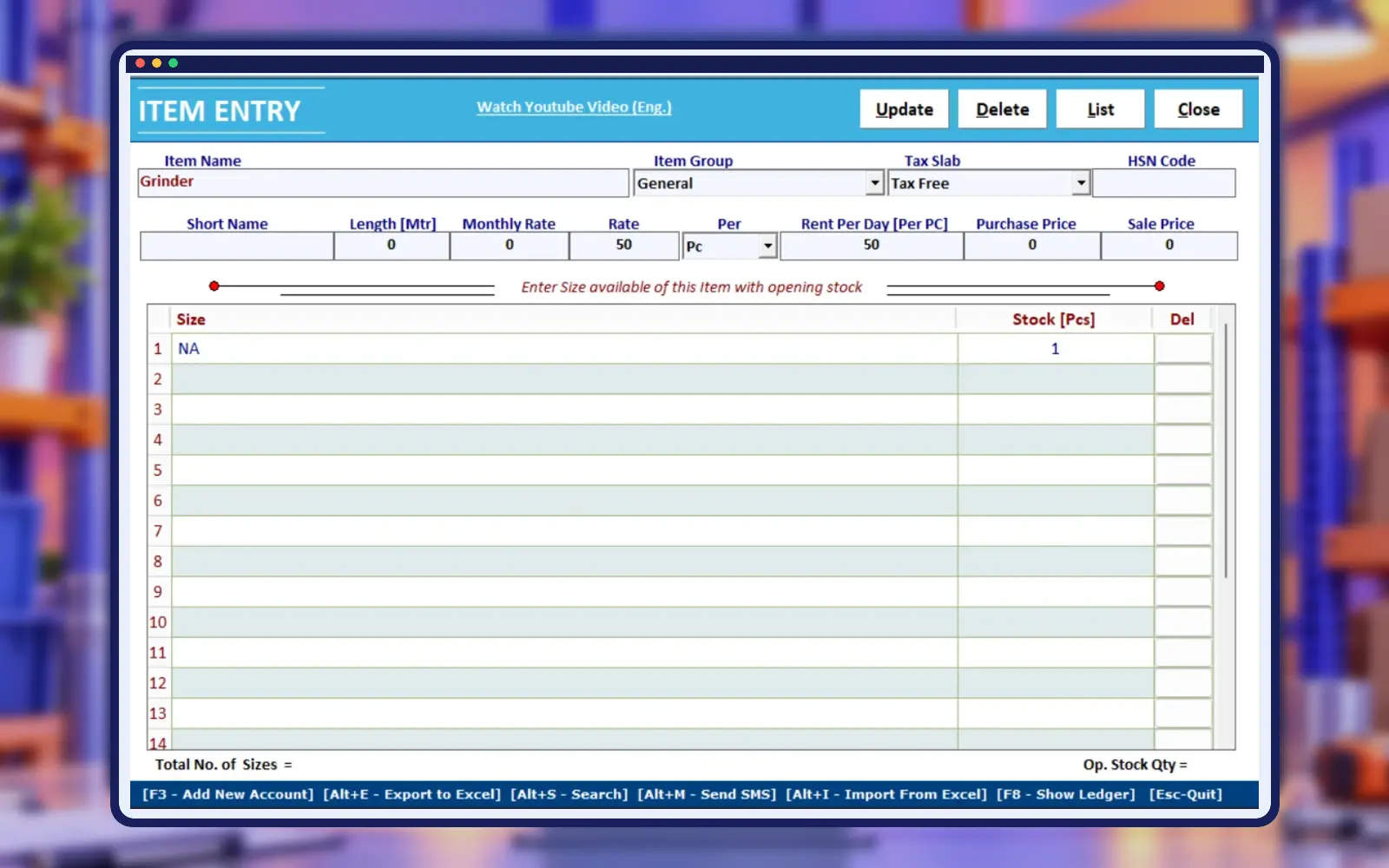The height and width of the screenshot is (868, 1389).
Task: Click the Alt+S - Search shortcut
Action: 569,794
